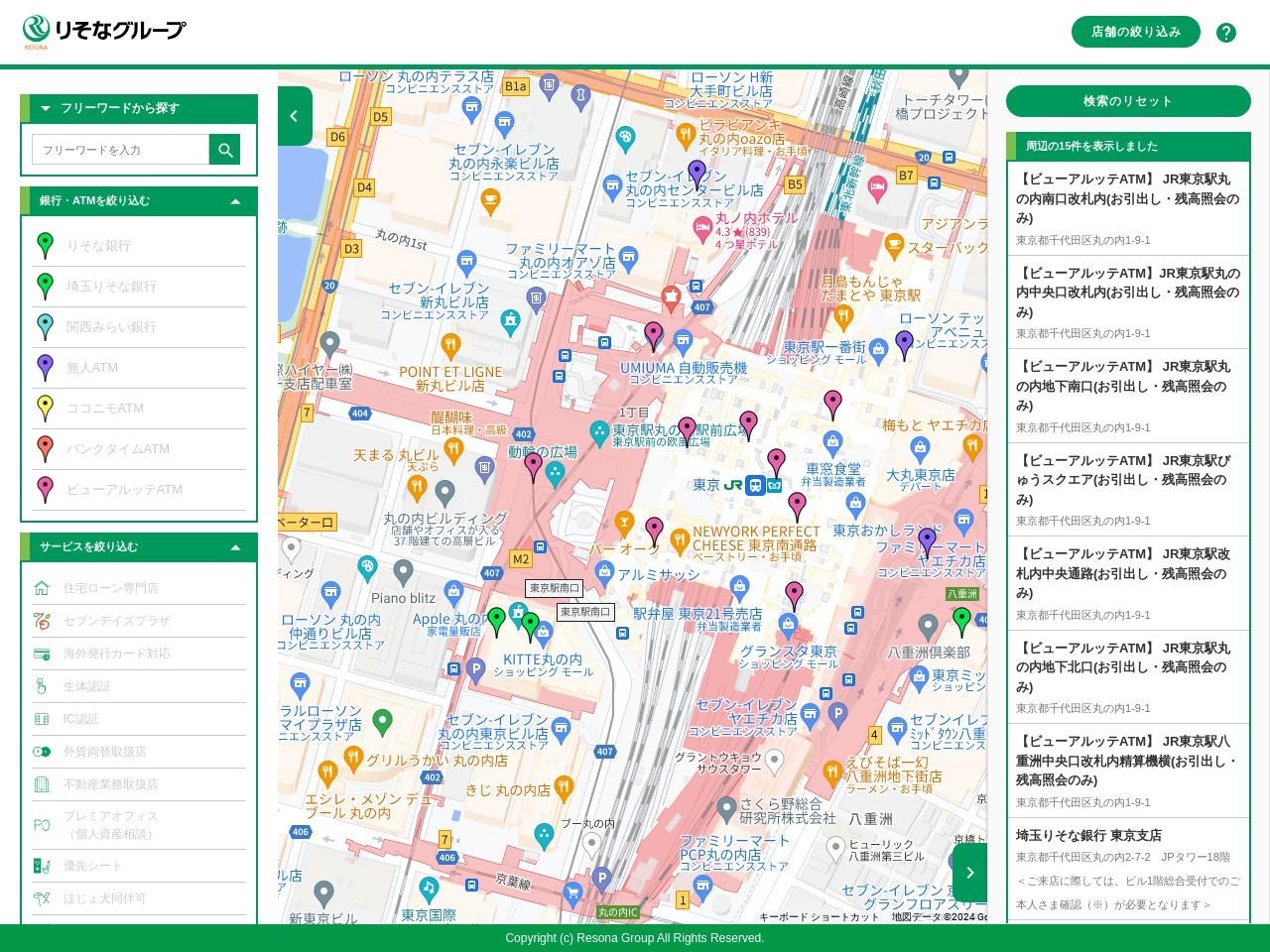1270x952 pixels.
Task: Select ほじょ犬同伴可 service filter
Action: (x=139, y=898)
